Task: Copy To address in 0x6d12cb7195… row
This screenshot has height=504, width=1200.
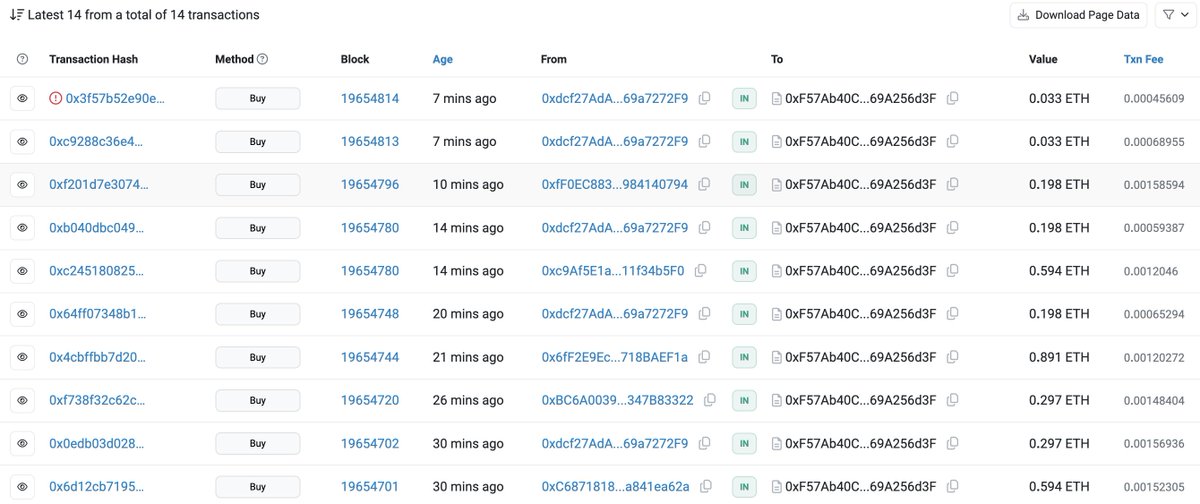Action: 953,486
